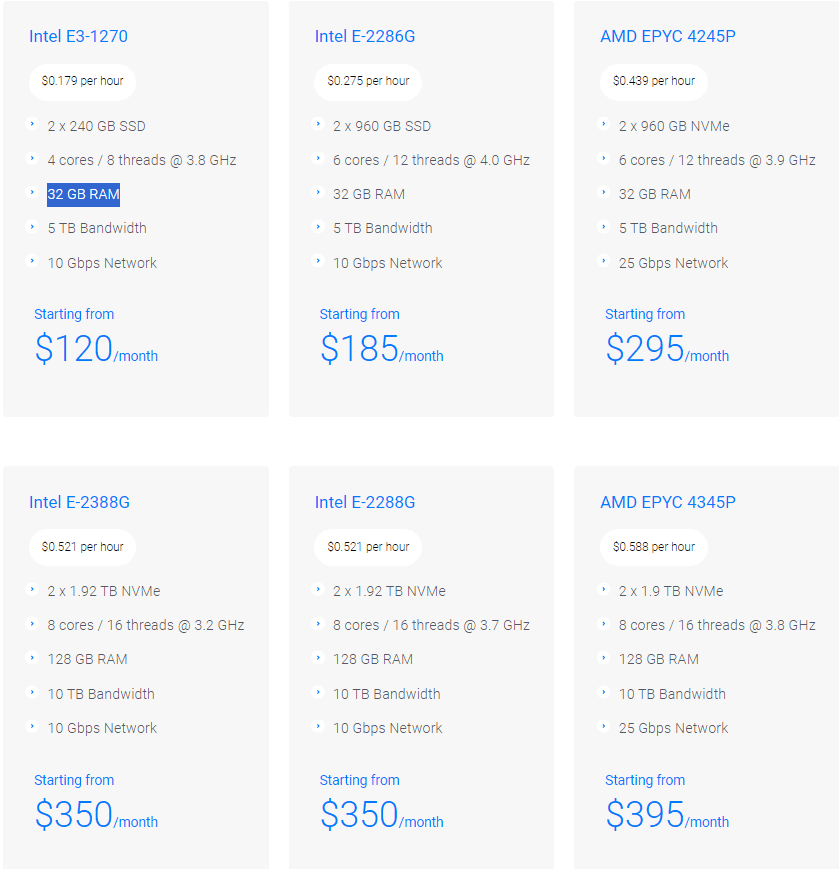Select the $0.275 per hour badge
Image resolution: width=839 pixels, height=869 pixels.
368,81
